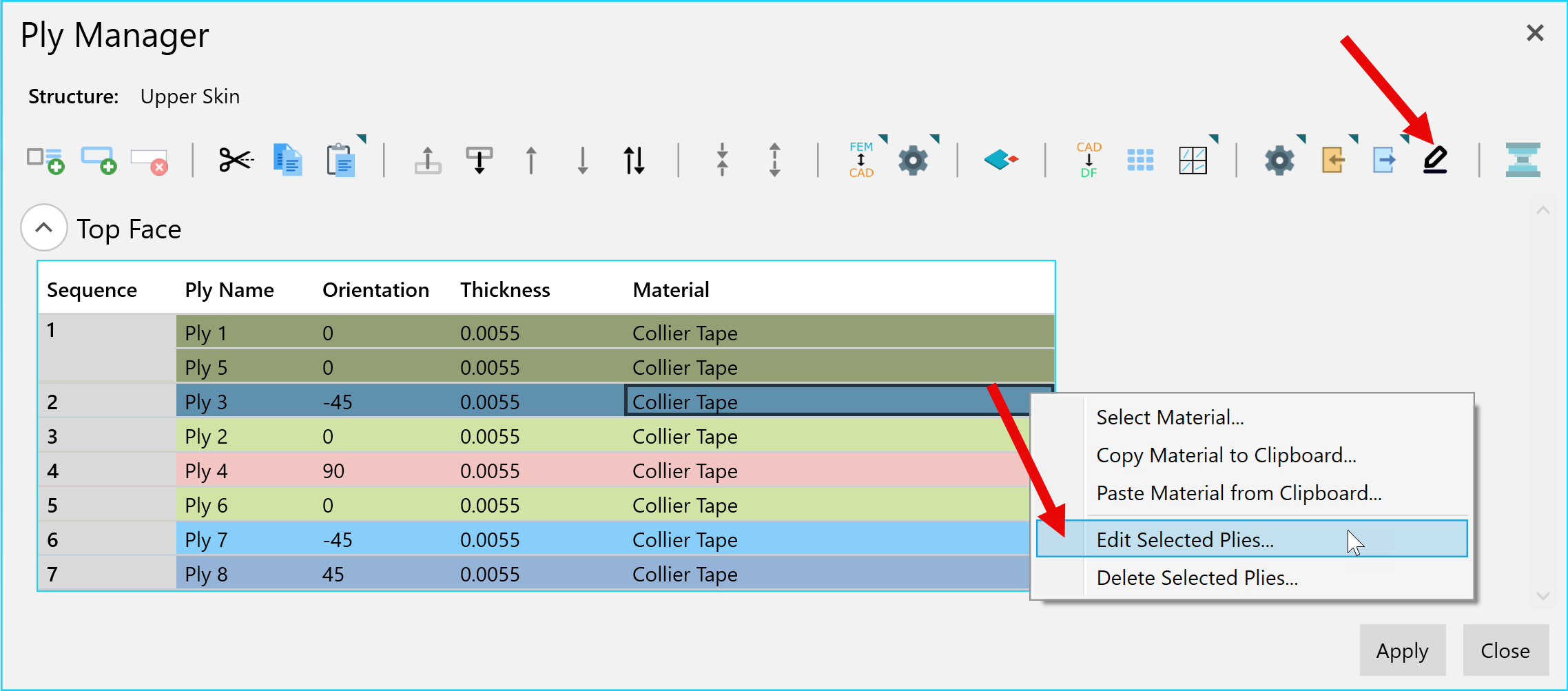Click the 90 orientation cell of Ply 4

383,470
